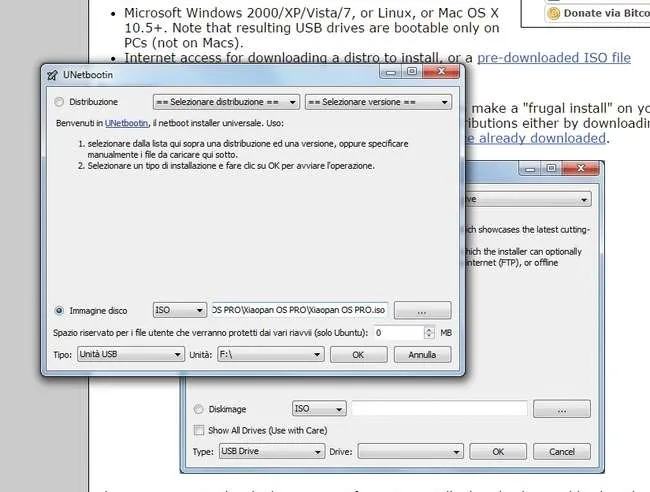Click the Xiaopan OS PRO.iso path field
650x492 pixels.
point(299,310)
